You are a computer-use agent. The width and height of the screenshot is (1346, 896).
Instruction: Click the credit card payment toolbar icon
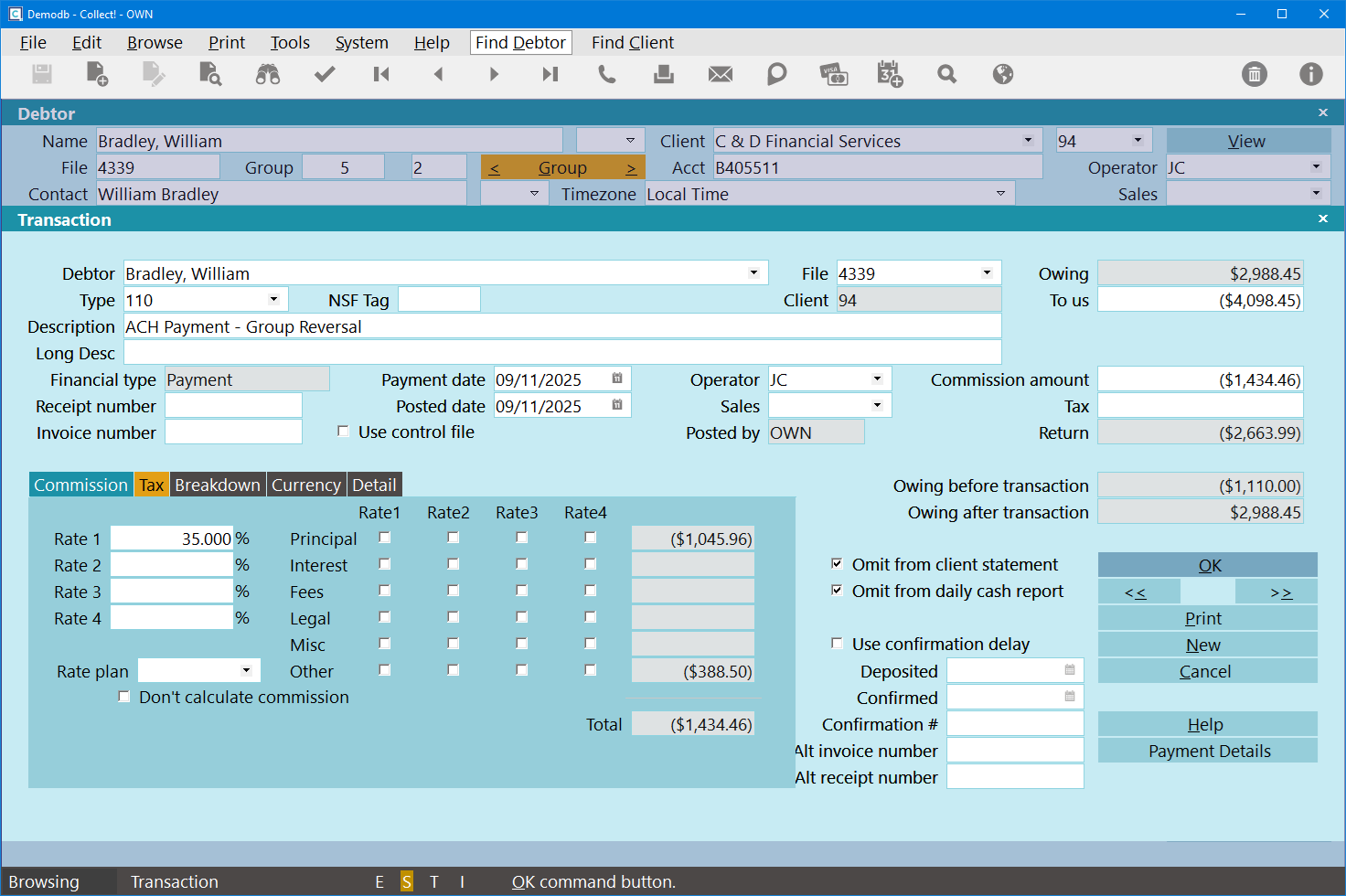pos(833,75)
